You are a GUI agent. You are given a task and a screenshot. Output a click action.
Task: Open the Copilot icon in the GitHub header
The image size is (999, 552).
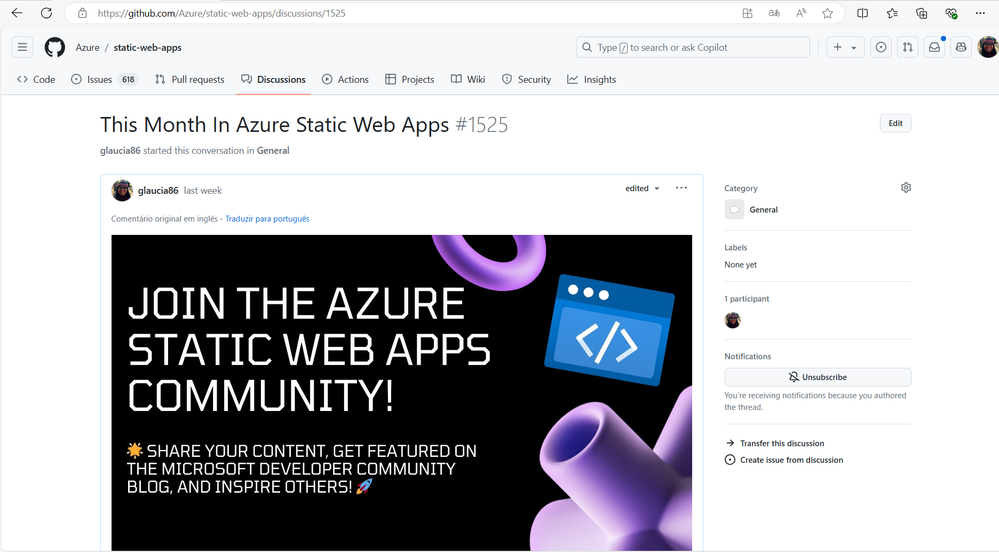click(x=961, y=47)
